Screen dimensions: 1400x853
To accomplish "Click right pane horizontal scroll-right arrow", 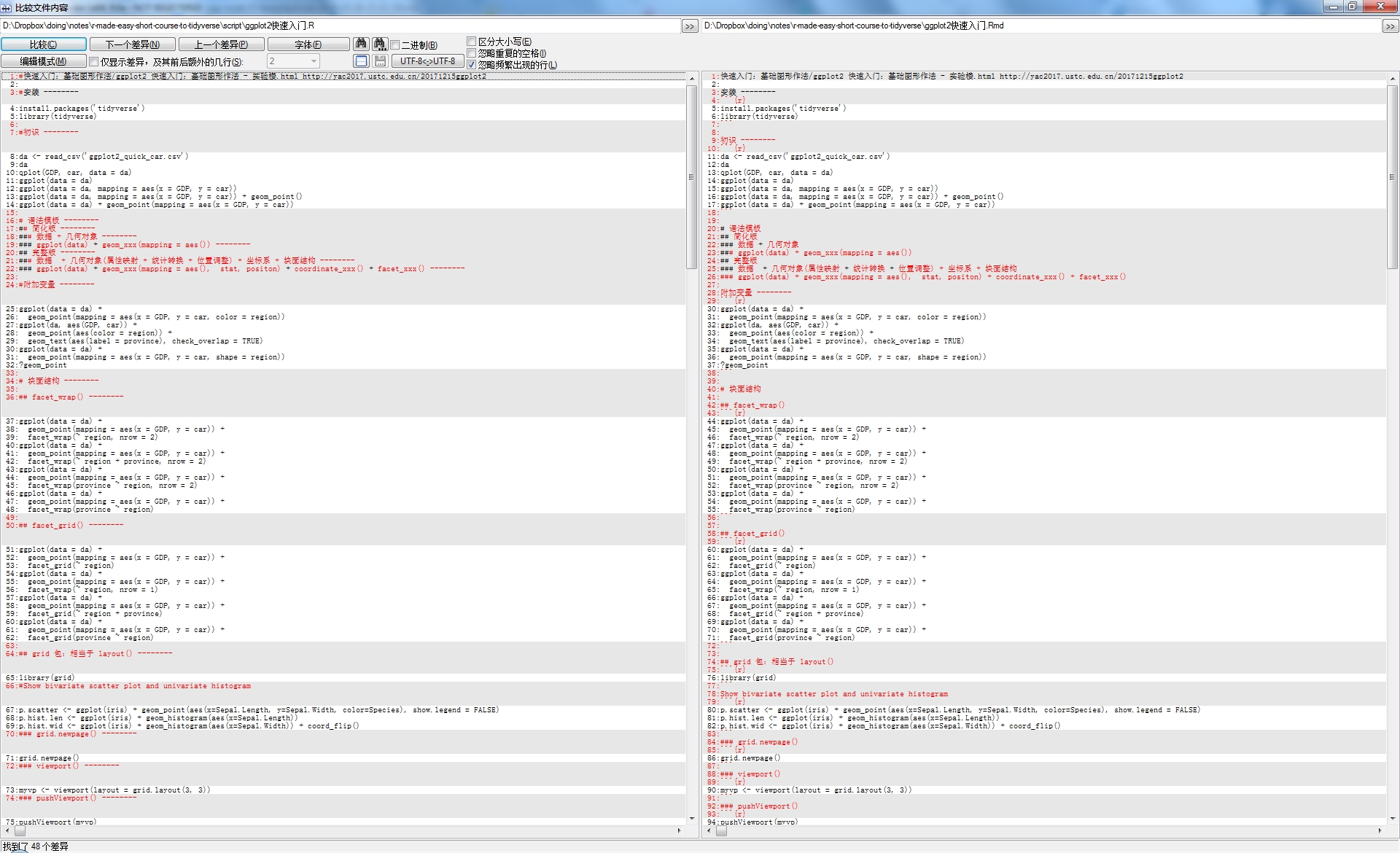I will pyautogui.click(x=1380, y=830).
